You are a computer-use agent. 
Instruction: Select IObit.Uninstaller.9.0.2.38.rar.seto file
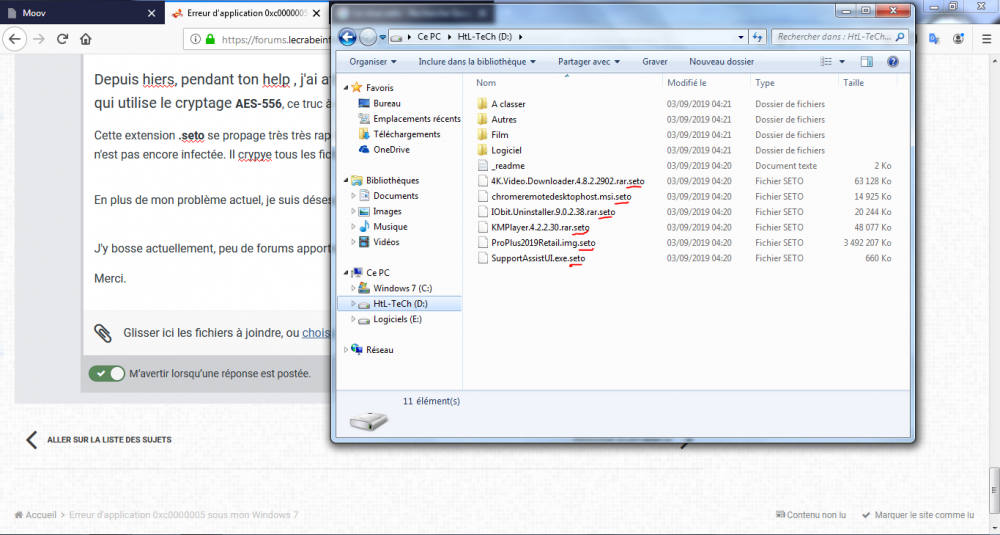point(553,212)
